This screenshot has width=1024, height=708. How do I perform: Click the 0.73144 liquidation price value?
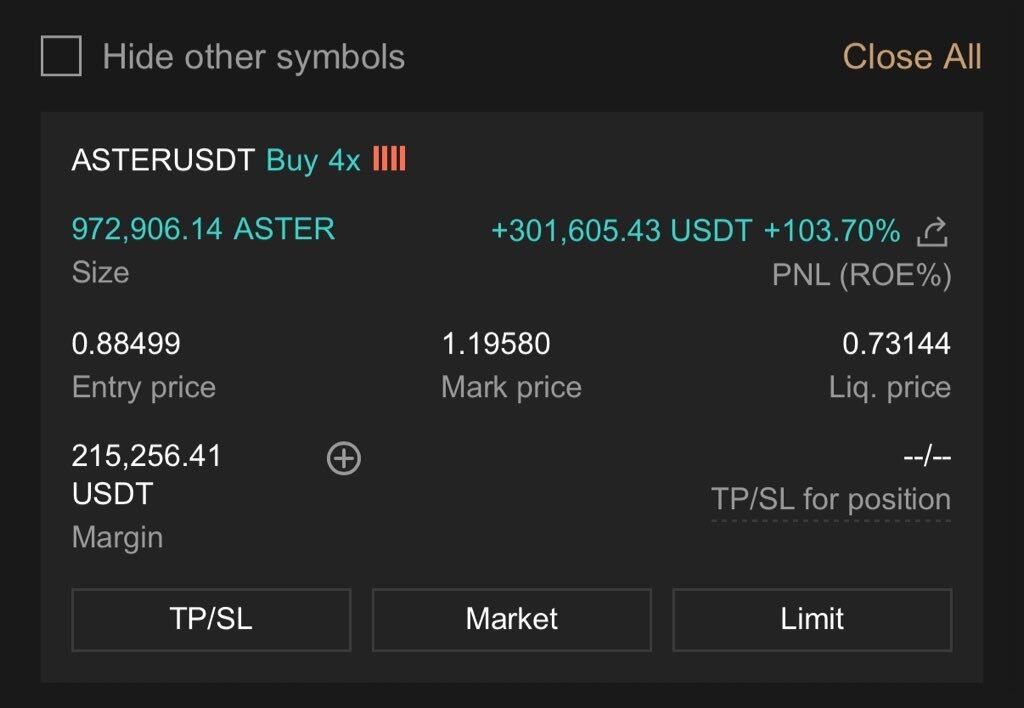[x=896, y=345]
